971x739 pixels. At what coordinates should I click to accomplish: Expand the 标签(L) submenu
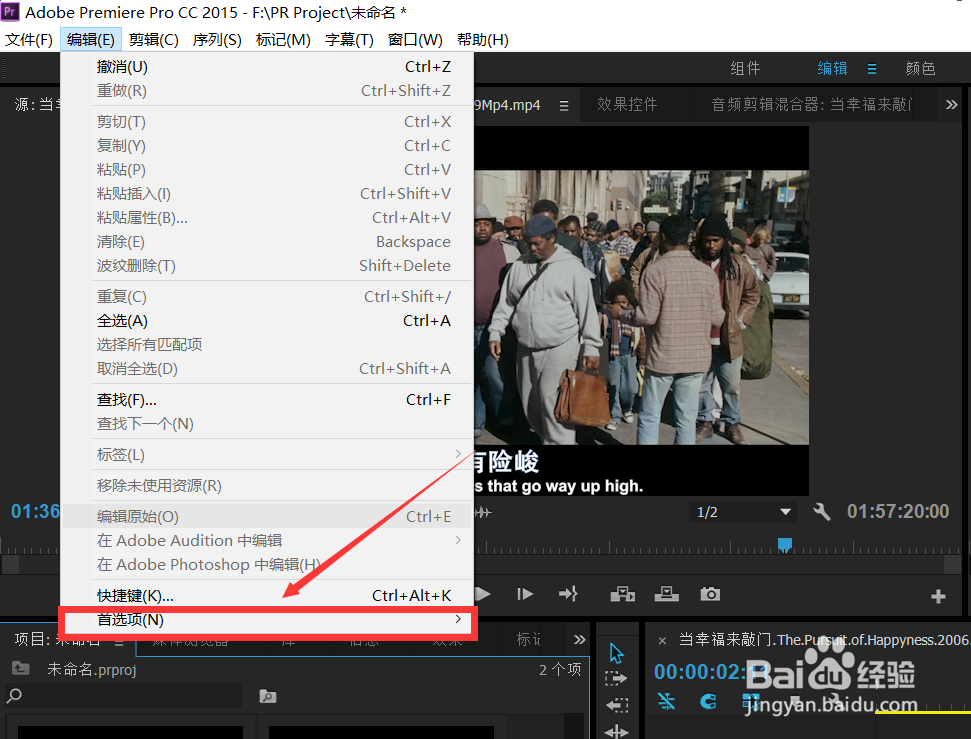click(x=268, y=455)
